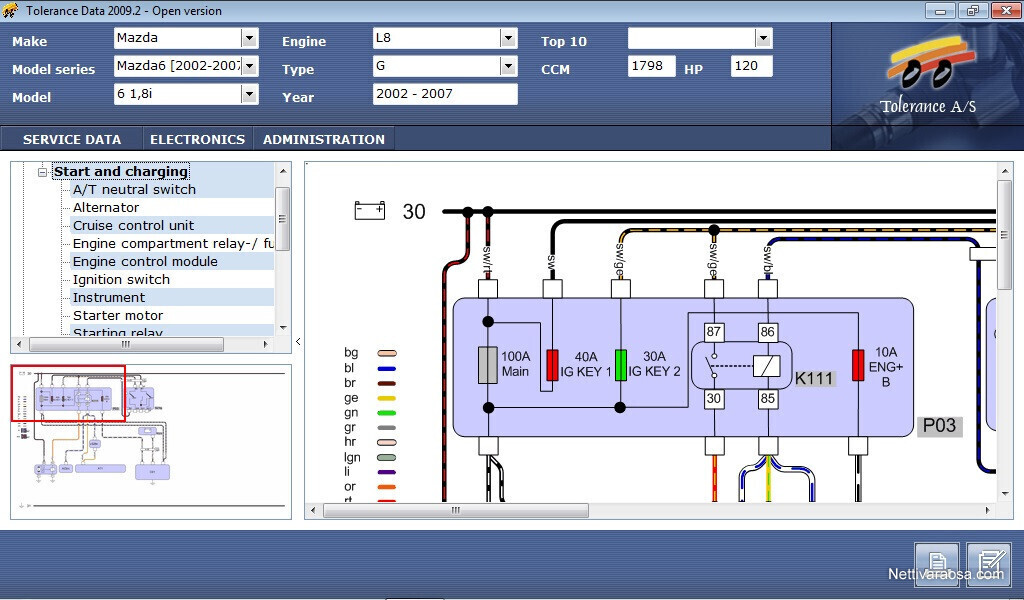
Task: Click relay terminal 30 box below the switch
Action: 714,399
